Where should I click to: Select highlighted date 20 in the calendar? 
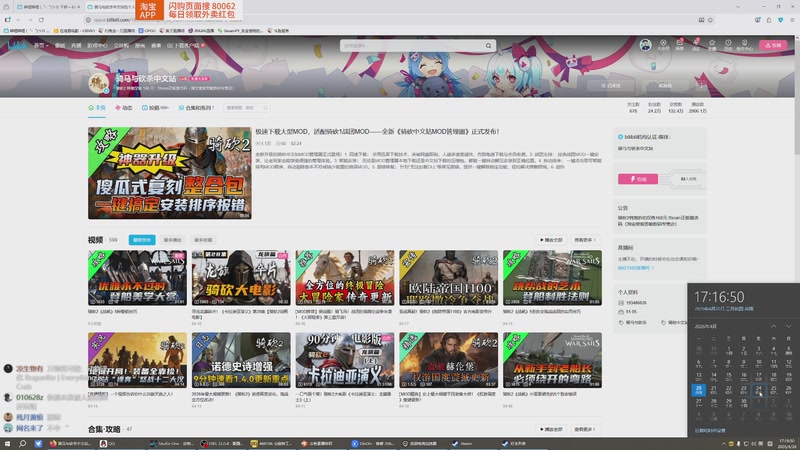(698, 390)
